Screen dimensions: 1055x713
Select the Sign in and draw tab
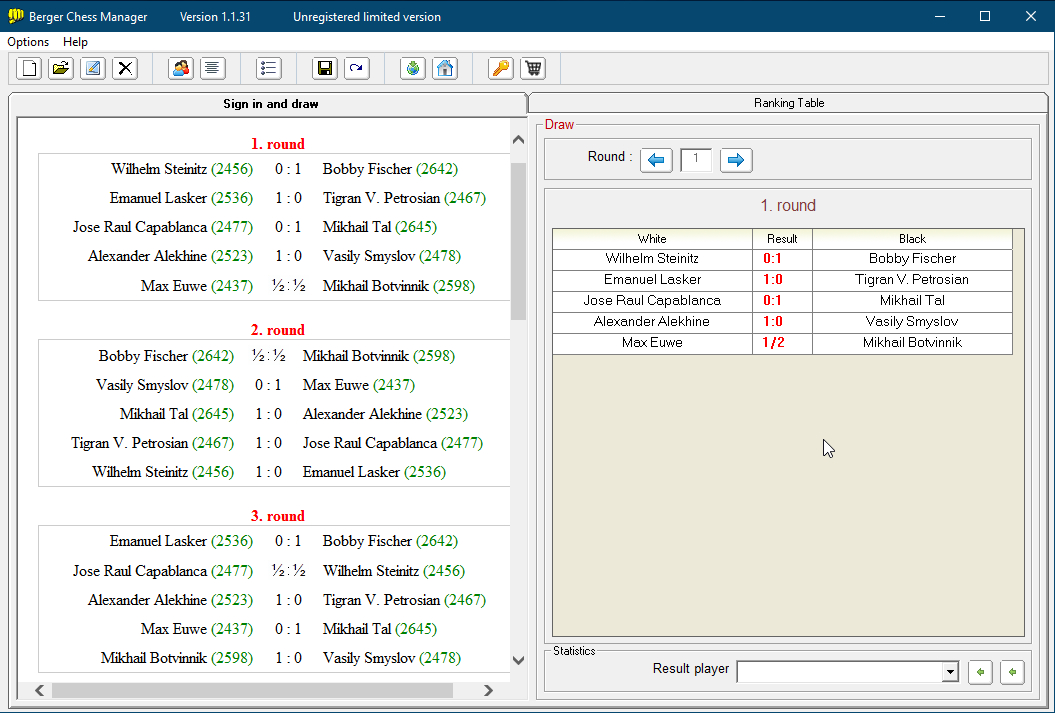click(270, 104)
